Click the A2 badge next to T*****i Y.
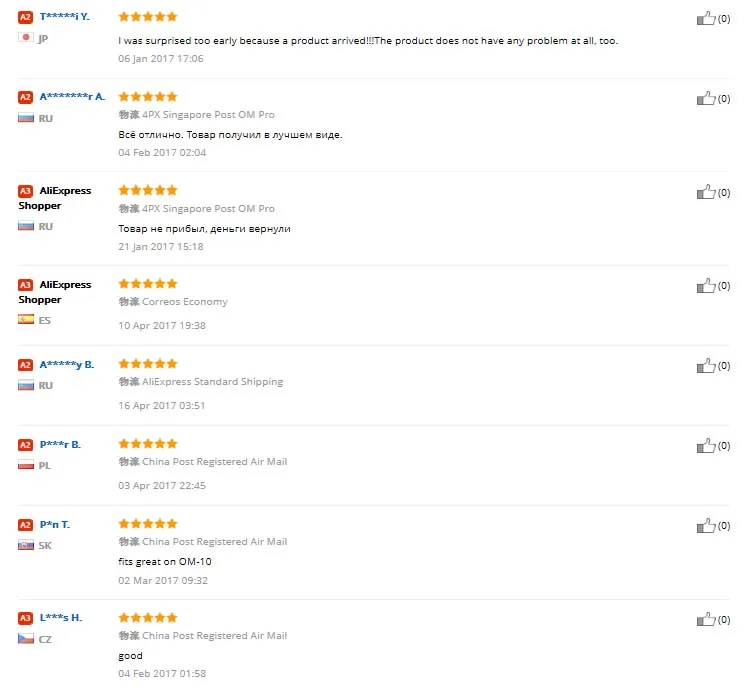Image resolution: width=756 pixels, height=688 pixels. tap(25, 18)
